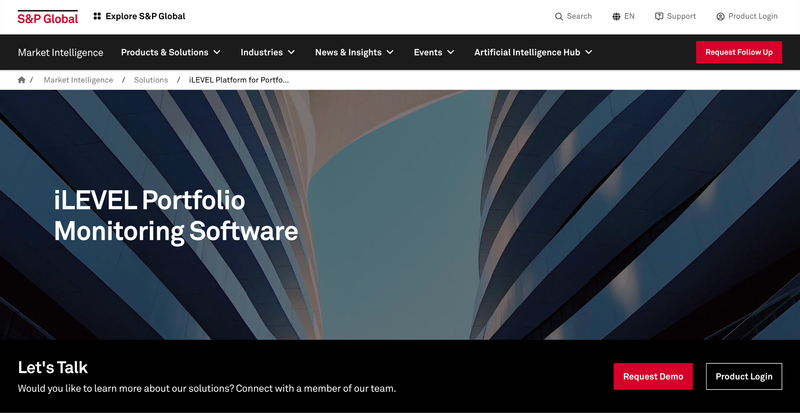800x413 pixels.
Task: Open the Product Login link in the header
Action: coord(753,16)
